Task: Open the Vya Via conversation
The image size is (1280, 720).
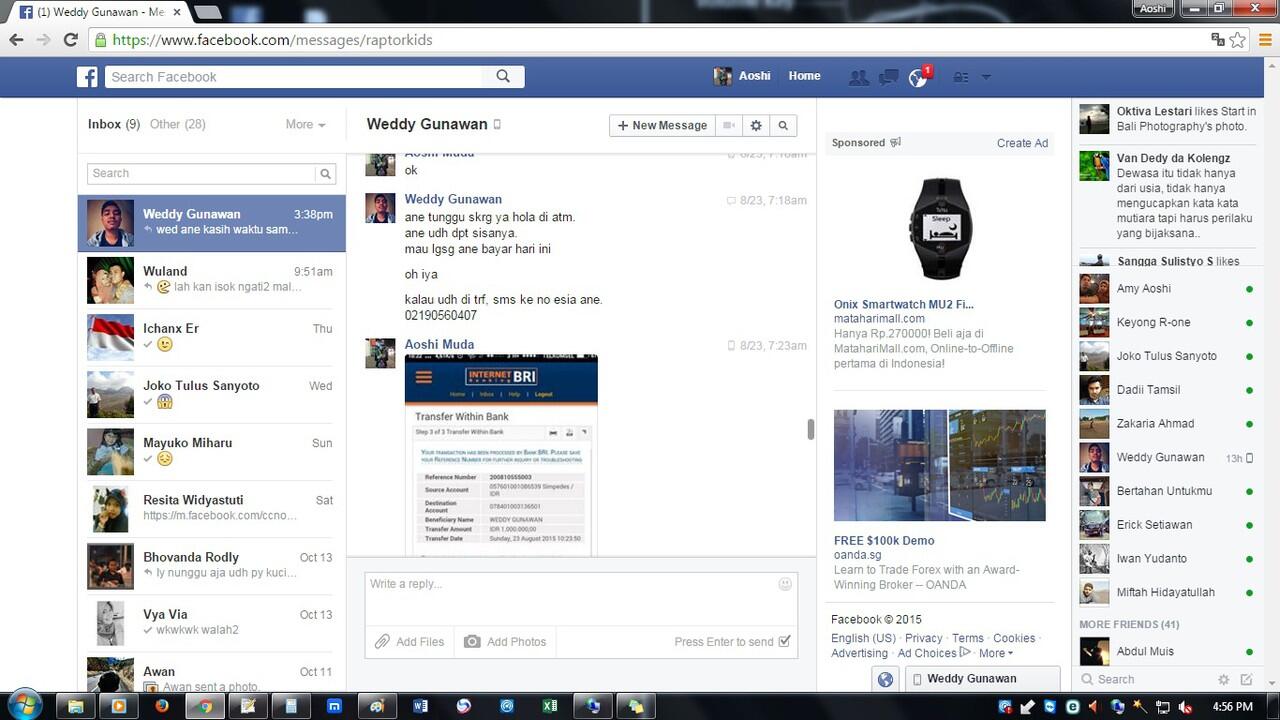Action: click(212, 623)
